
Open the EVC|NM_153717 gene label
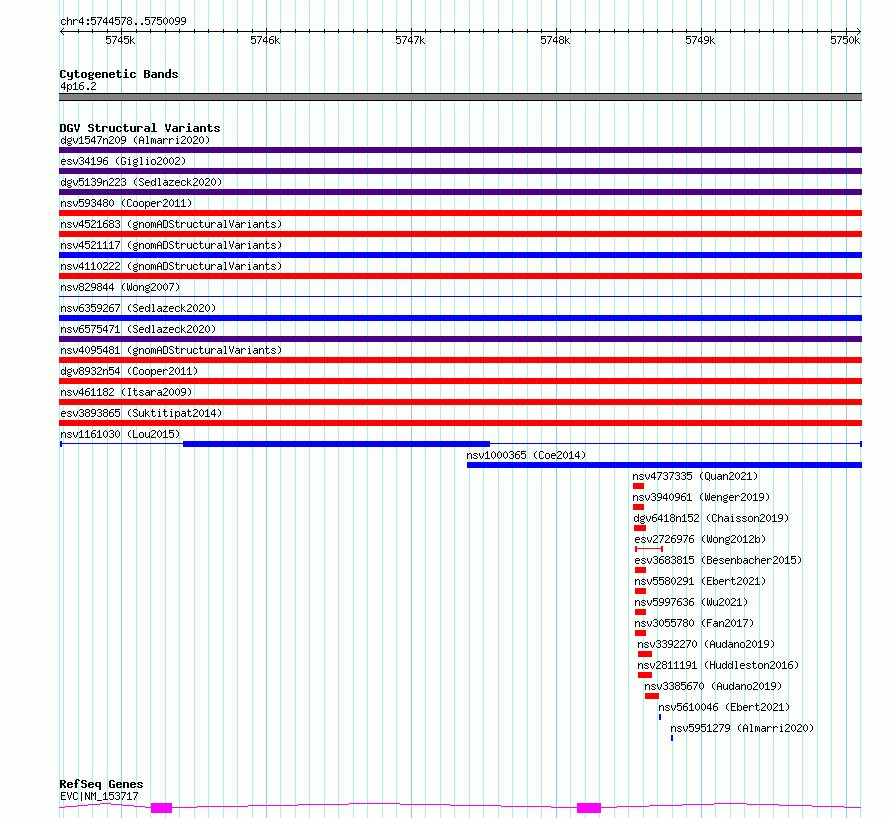(x=99, y=796)
